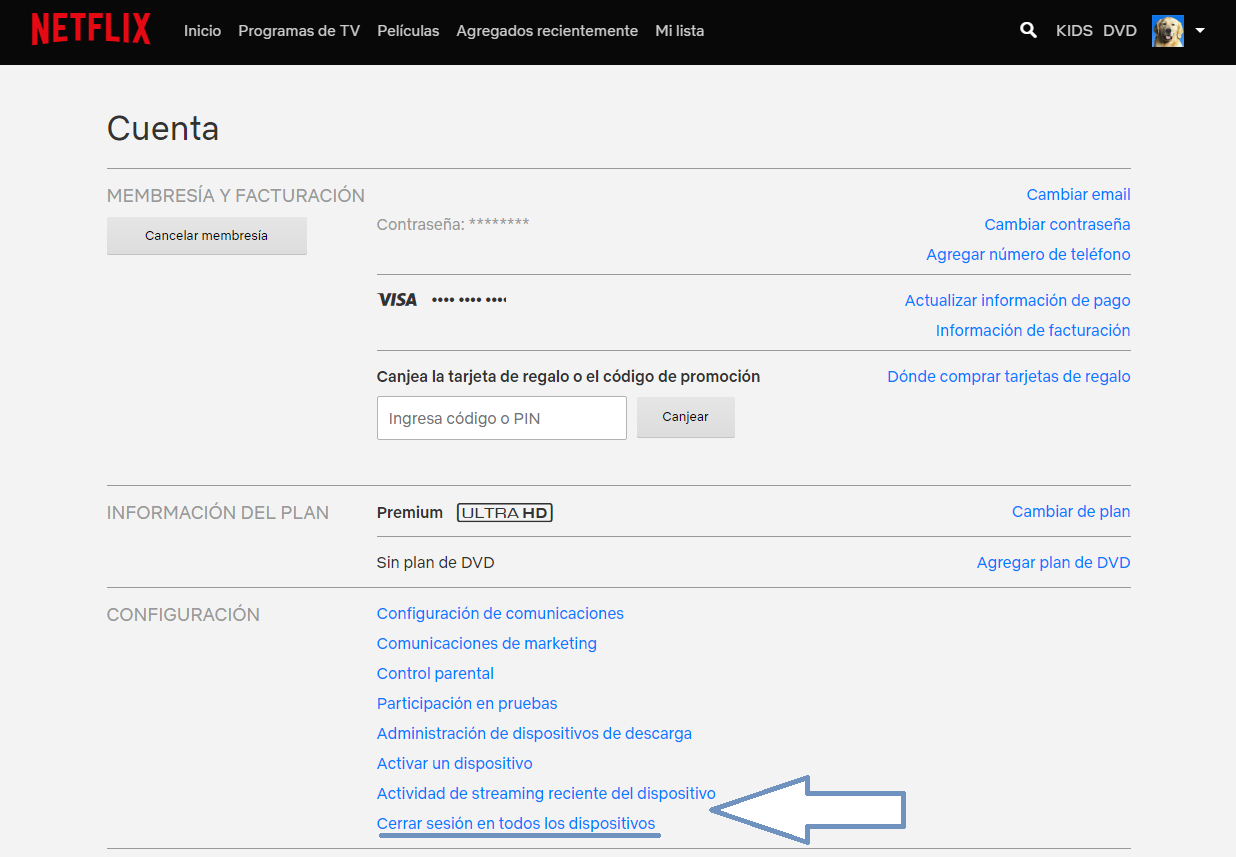
Task: Select the Premium plan label
Action: point(410,513)
